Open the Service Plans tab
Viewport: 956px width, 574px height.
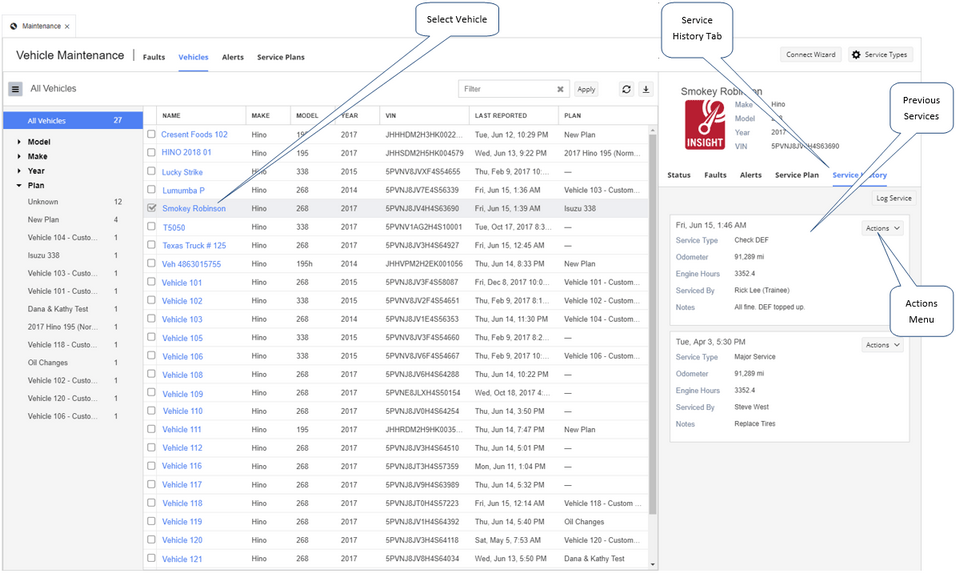pos(280,57)
